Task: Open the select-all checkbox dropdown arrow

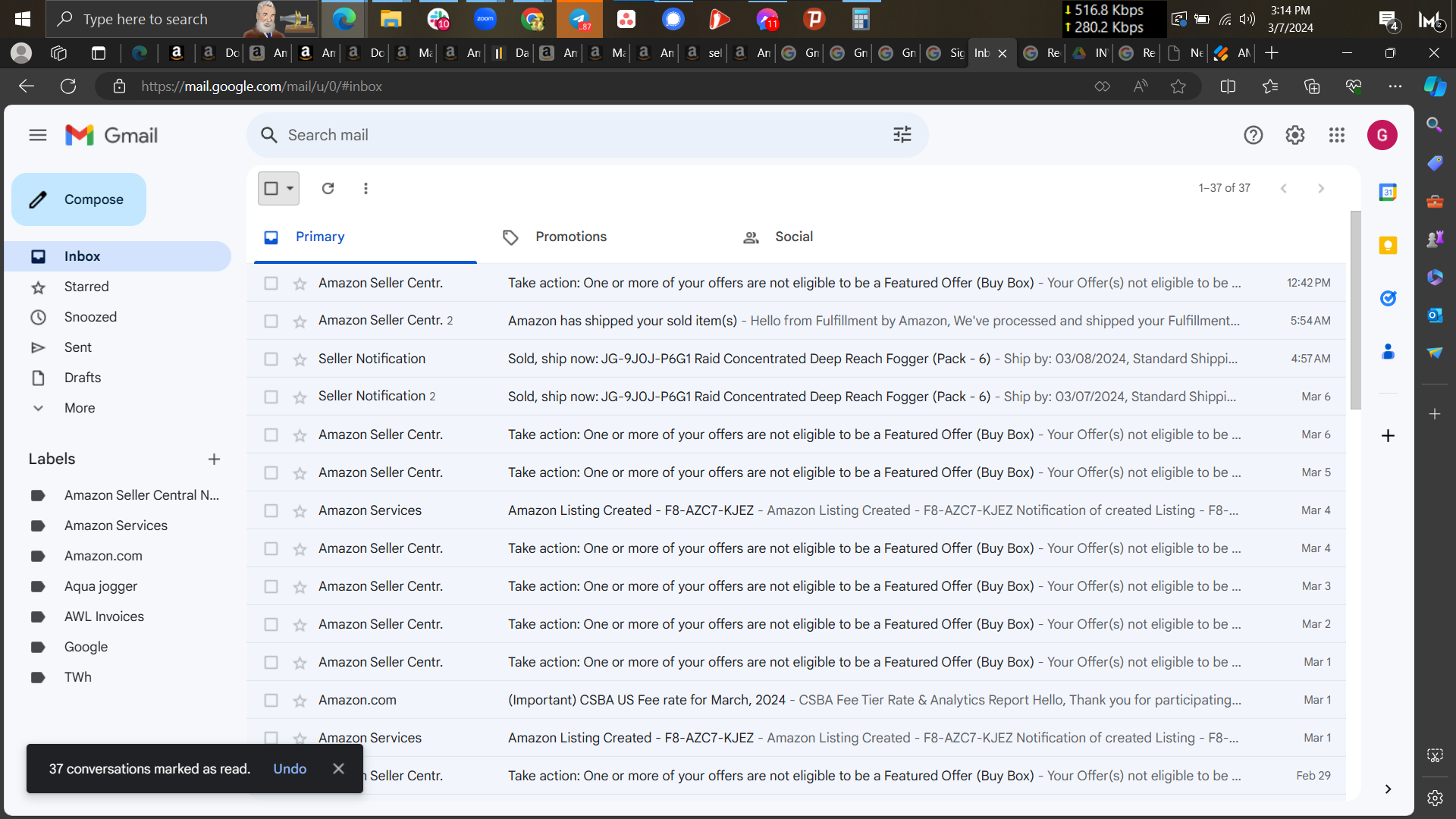Action: [x=290, y=188]
